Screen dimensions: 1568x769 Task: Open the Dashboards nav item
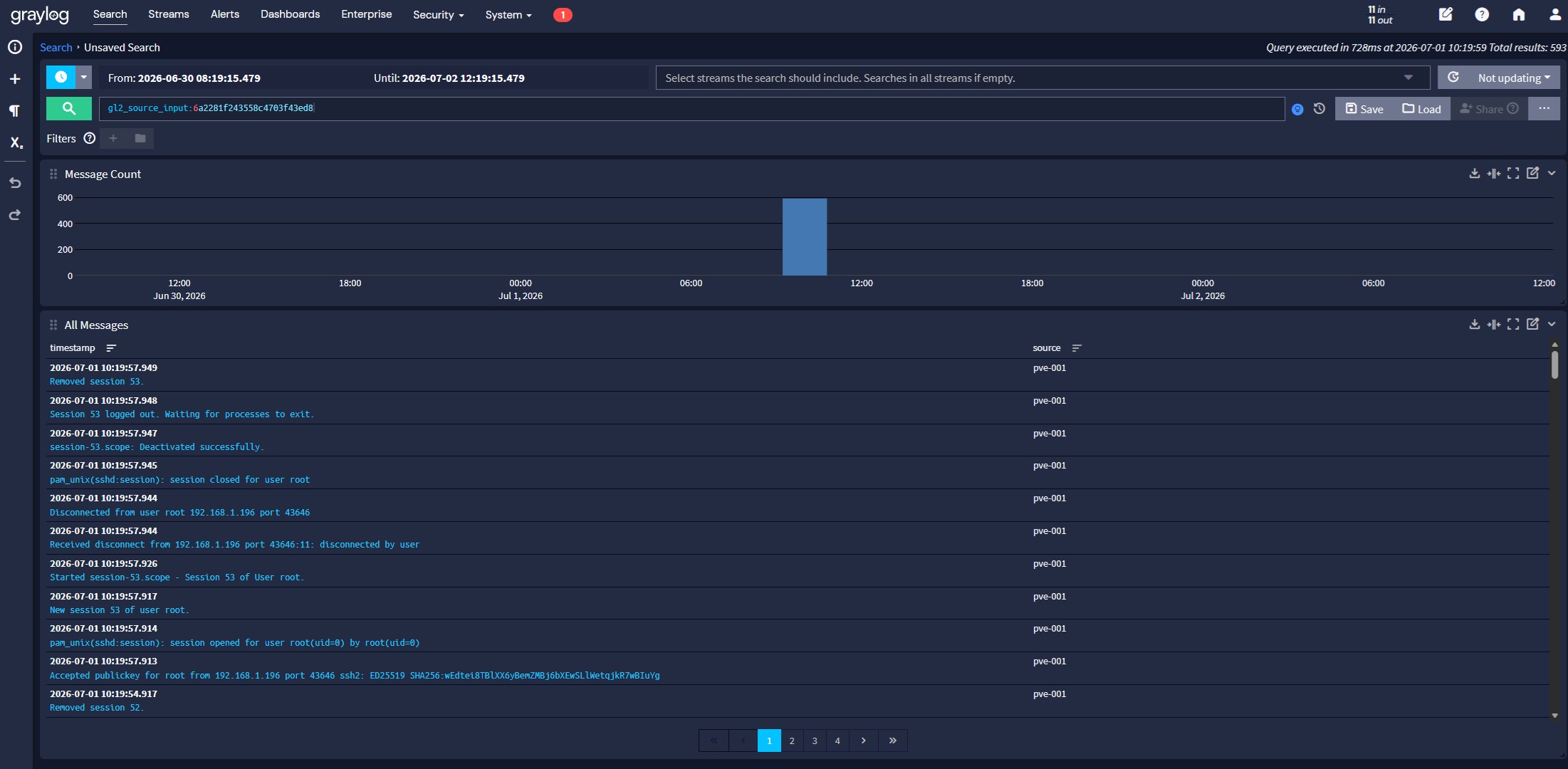click(290, 14)
